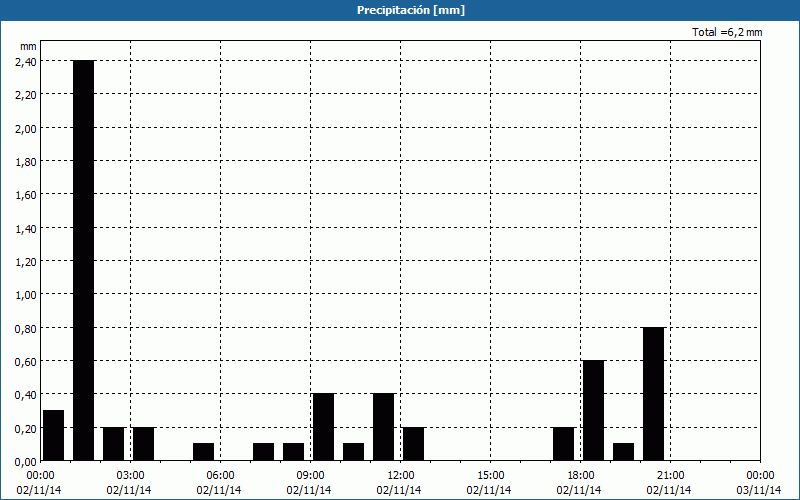The height and width of the screenshot is (500, 800).
Task: Click the 0,20 mm bar ending at 03:00
Action: [113, 444]
